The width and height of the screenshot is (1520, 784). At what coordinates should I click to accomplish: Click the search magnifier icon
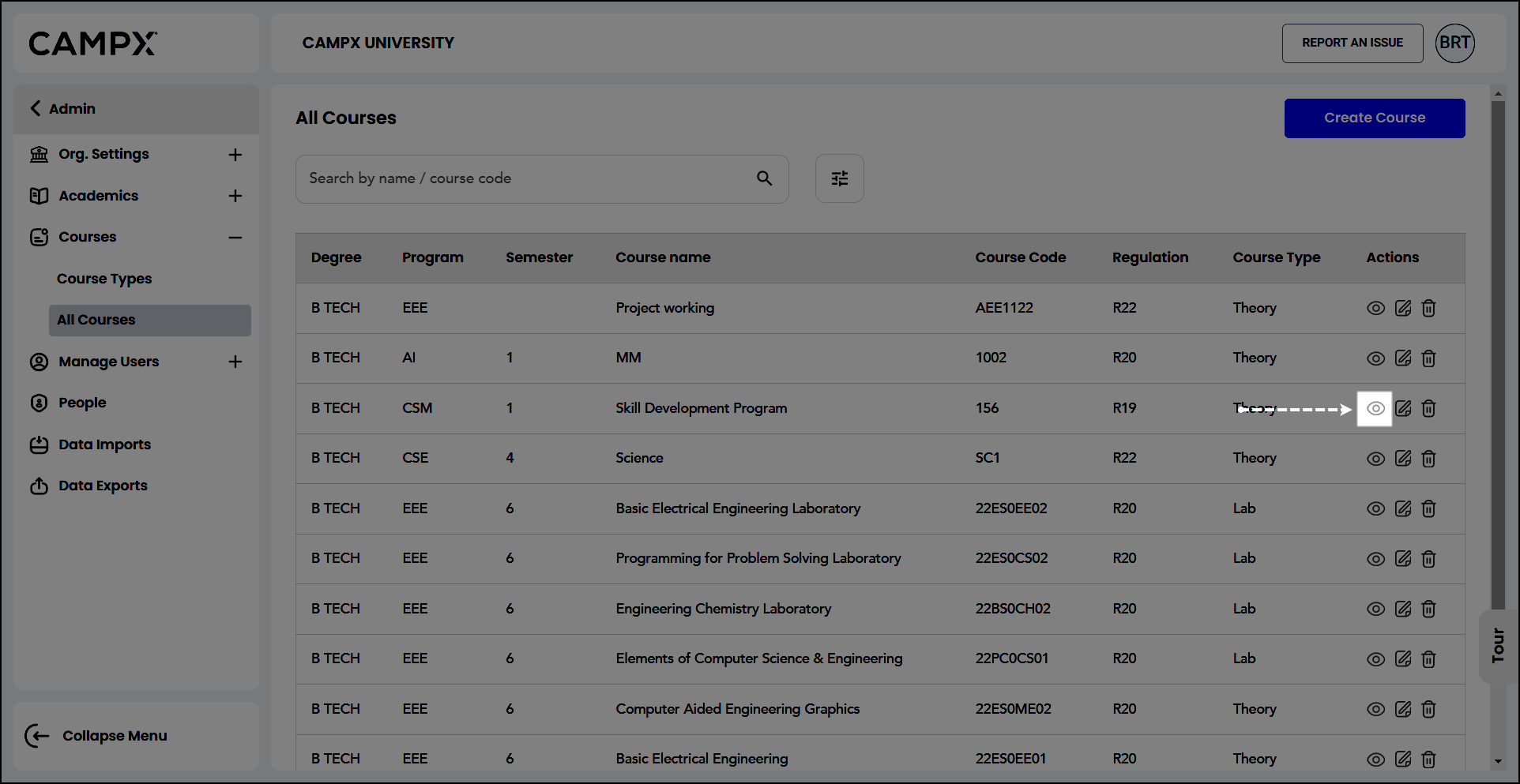click(764, 178)
